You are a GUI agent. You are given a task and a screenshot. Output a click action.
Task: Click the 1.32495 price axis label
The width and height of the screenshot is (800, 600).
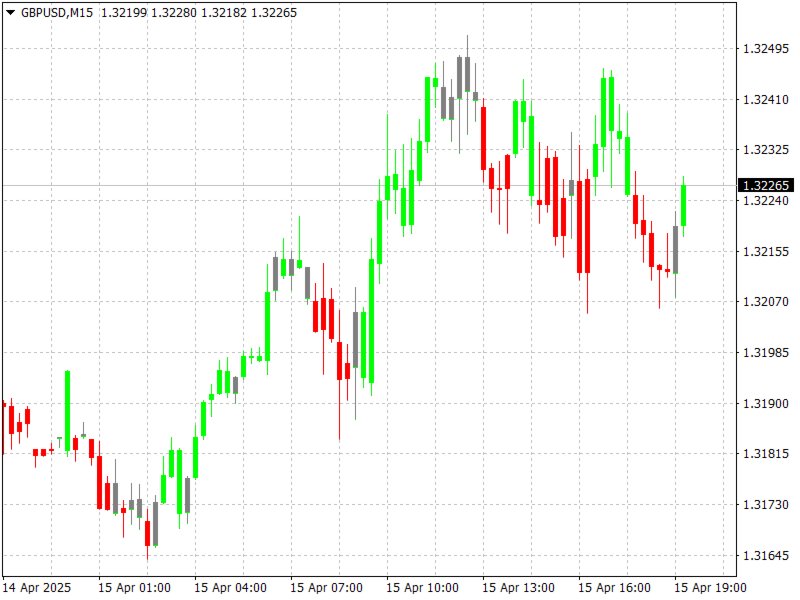765,48
